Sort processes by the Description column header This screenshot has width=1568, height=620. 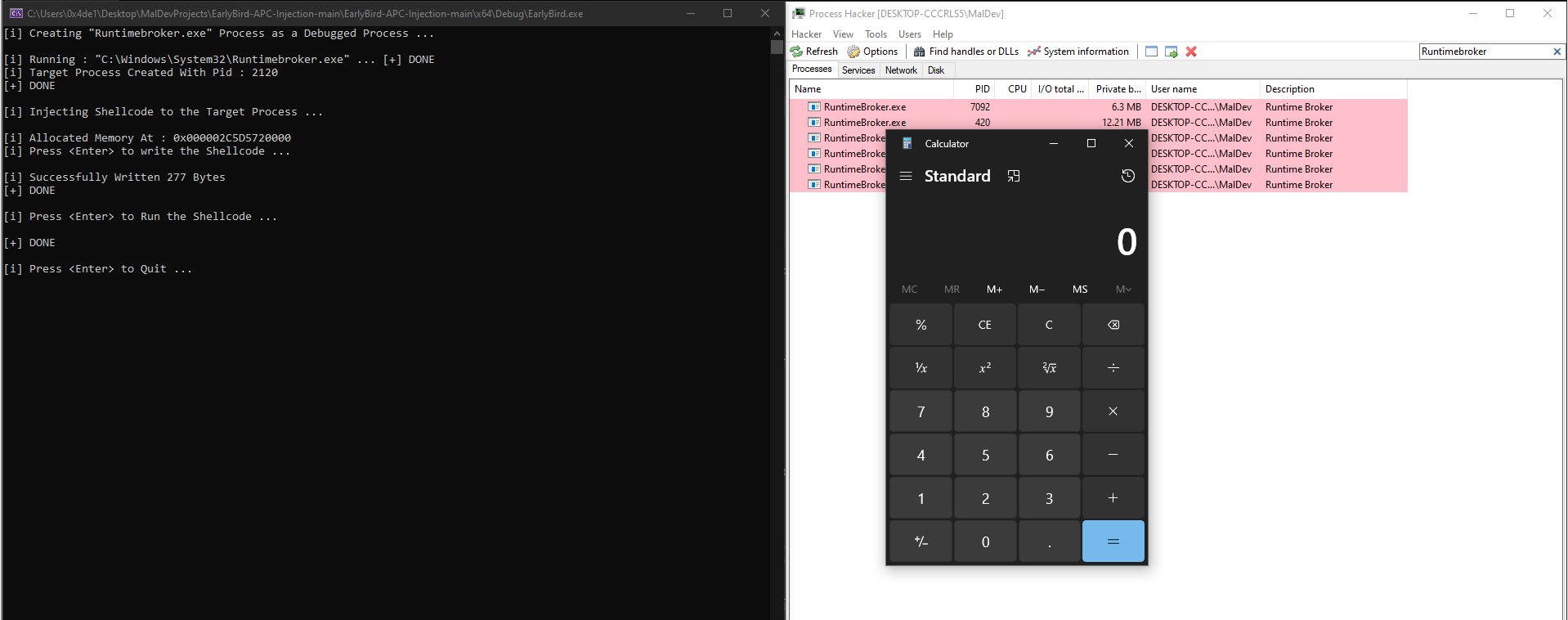[1333, 89]
